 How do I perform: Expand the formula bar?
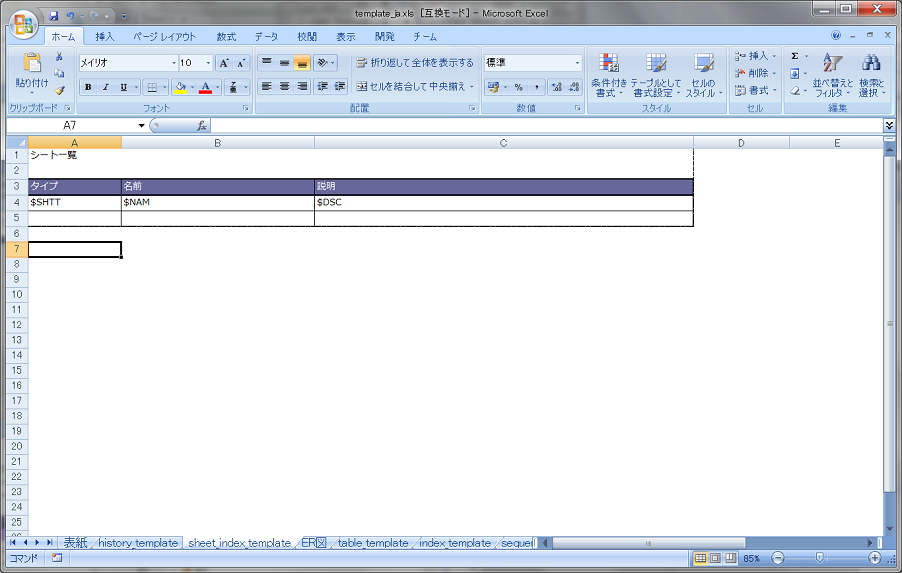pyautogui.click(x=889, y=125)
